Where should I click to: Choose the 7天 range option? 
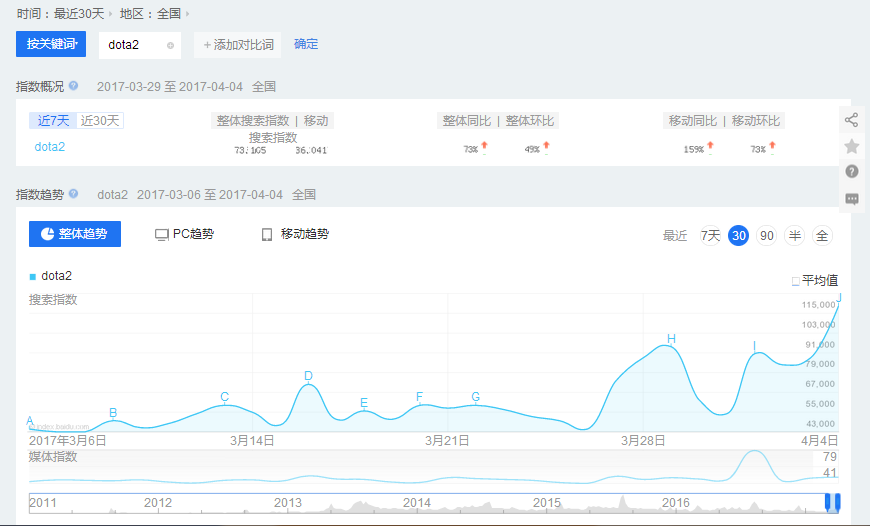click(710, 236)
